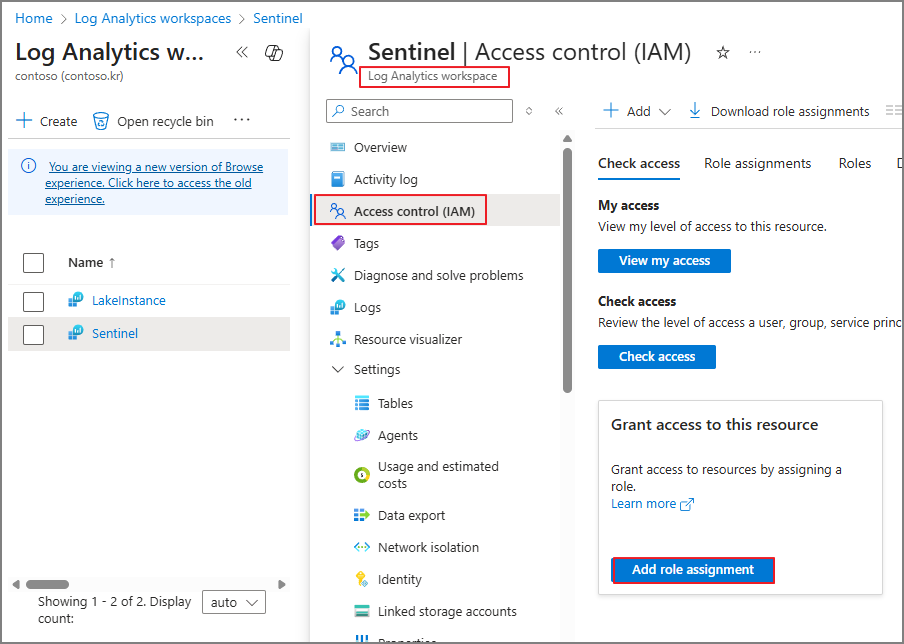Open the Display count auto dropdown
The width and height of the screenshot is (904, 644).
coord(234,602)
